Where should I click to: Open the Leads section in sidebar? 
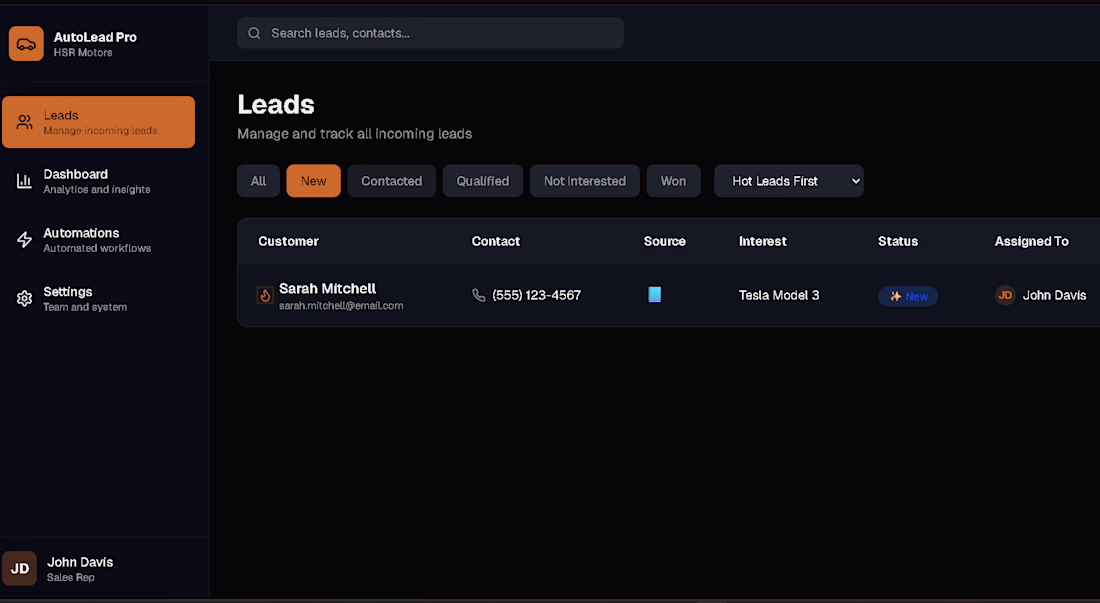tap(98, 122)
